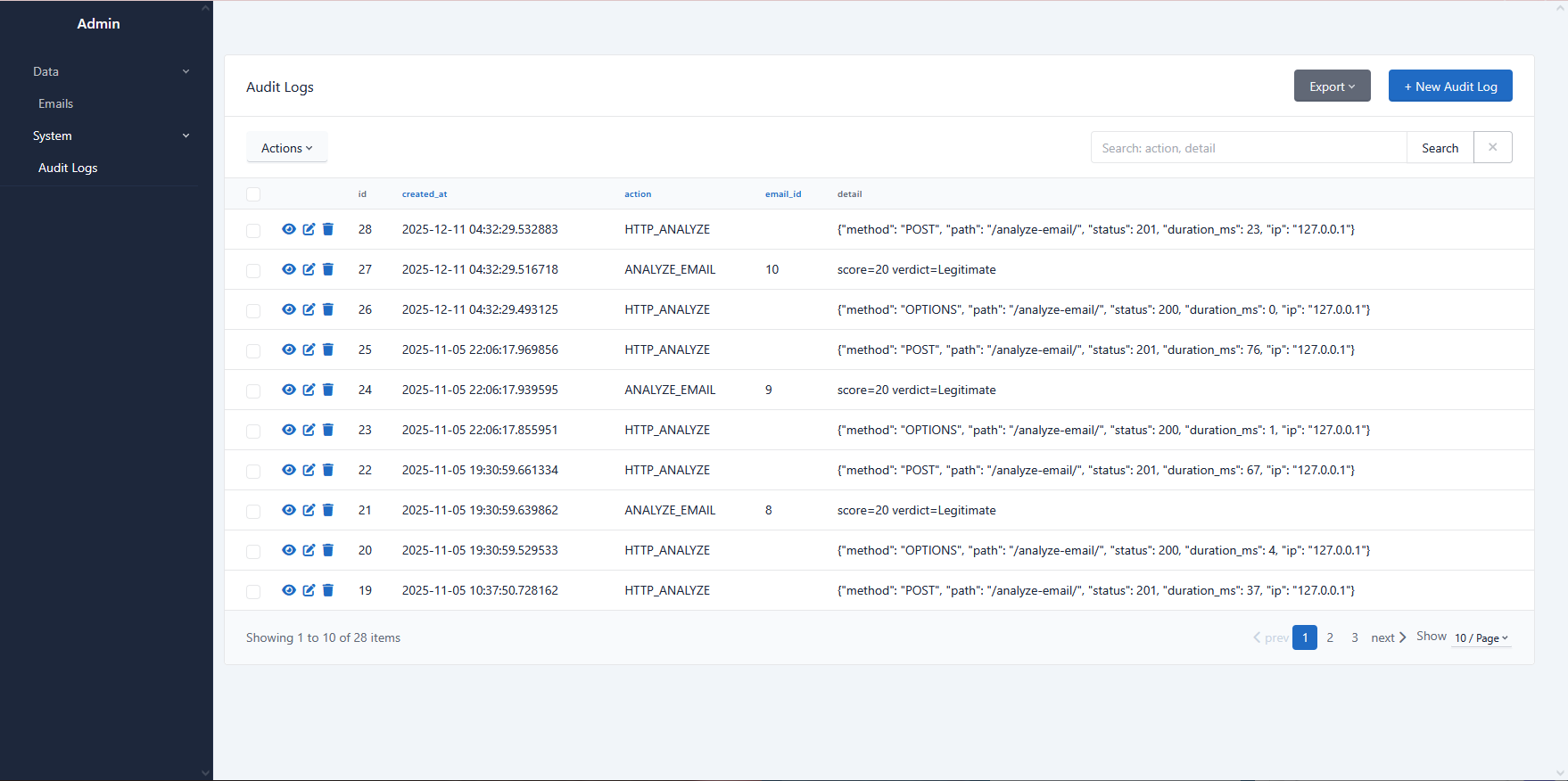Delete audit log row 28
This screenshot has width=1568, height=781.
[328, 229]
